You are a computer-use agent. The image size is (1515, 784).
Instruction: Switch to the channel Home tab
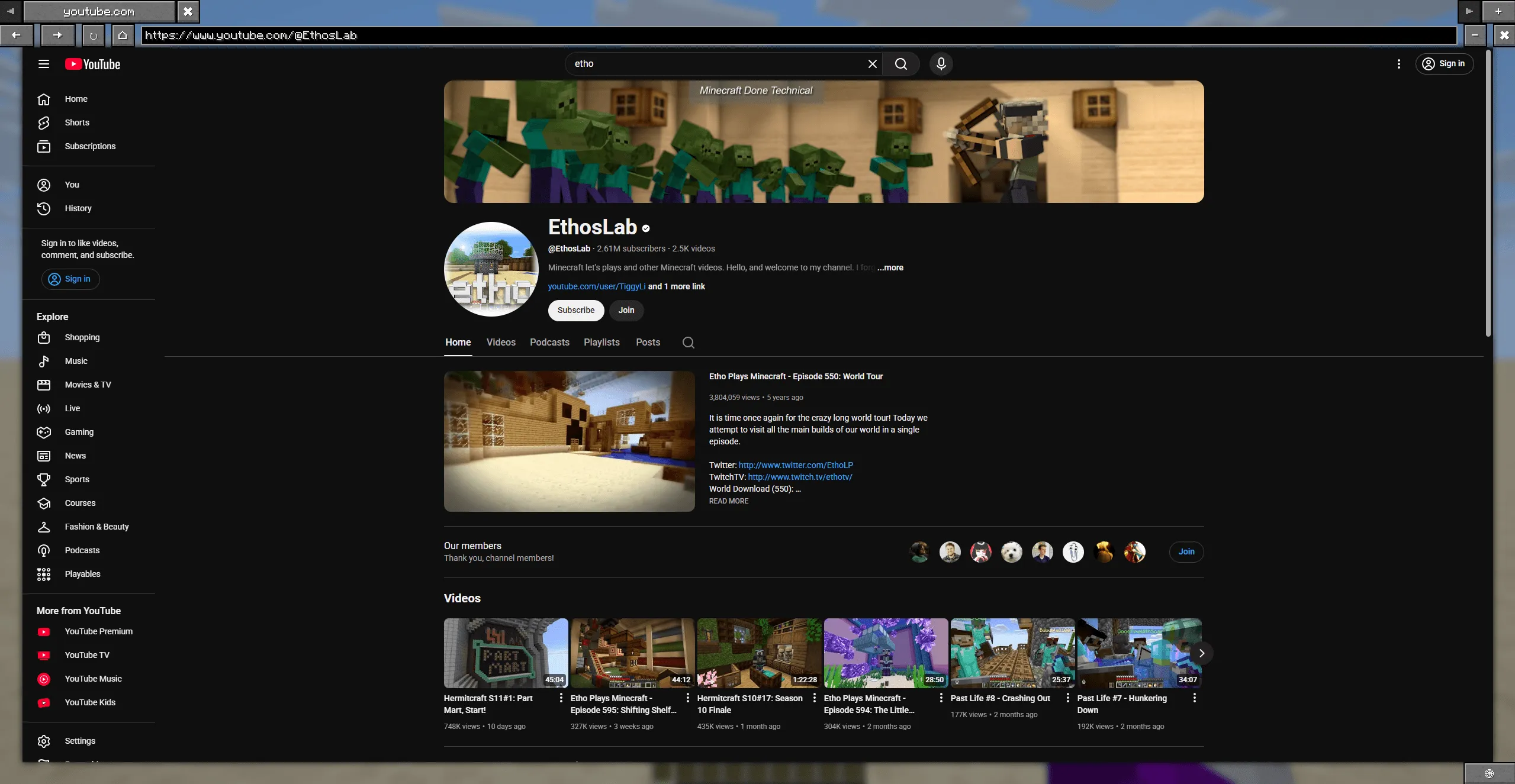coord(458,343)
